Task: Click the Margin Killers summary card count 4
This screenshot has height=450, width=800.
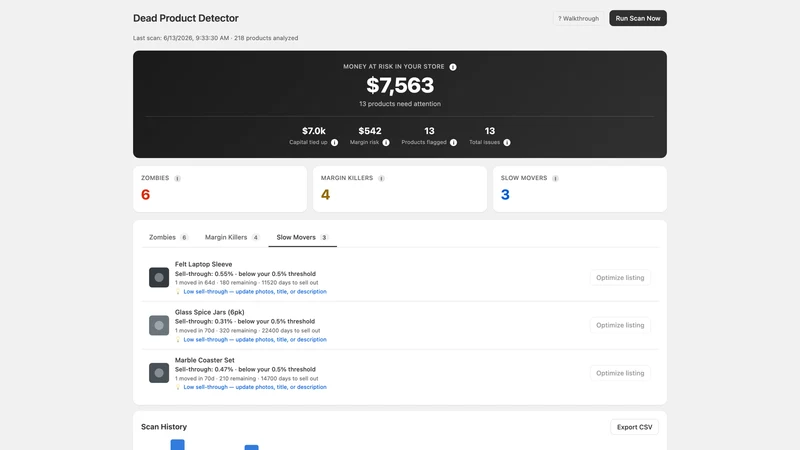Action: [x=326, y=195]
